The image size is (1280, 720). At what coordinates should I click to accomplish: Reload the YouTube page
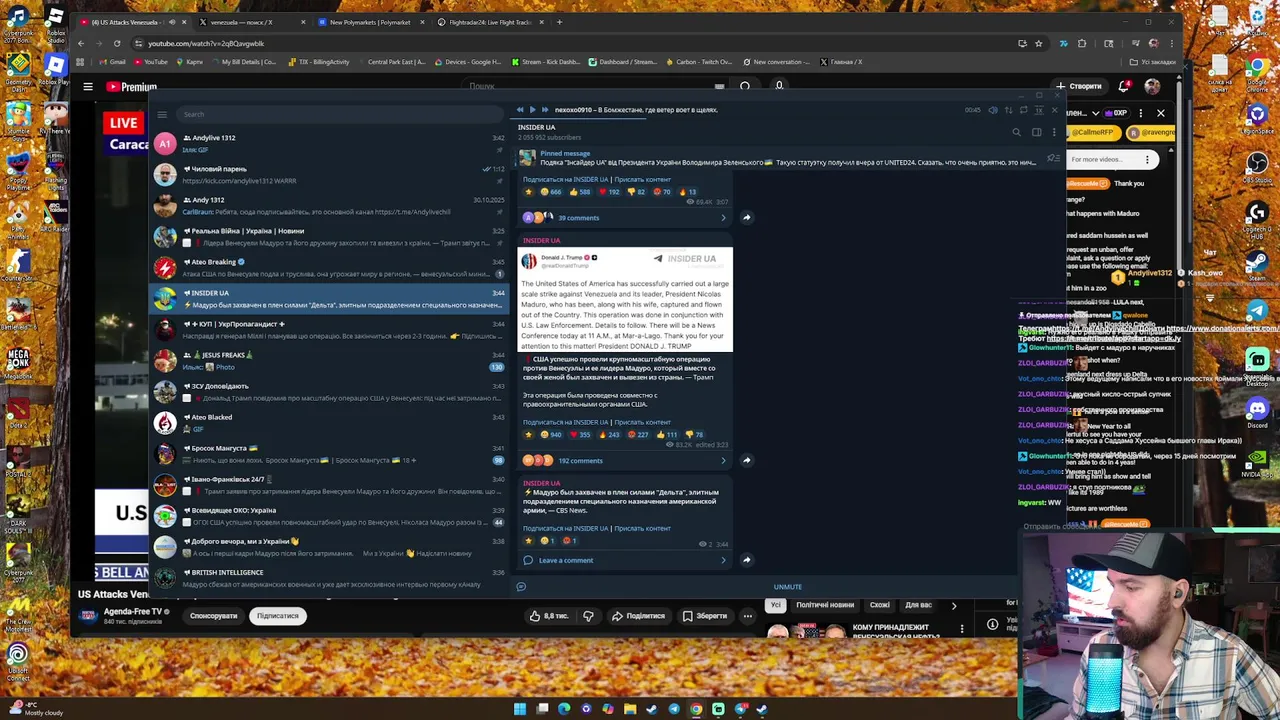coord(117,44)
